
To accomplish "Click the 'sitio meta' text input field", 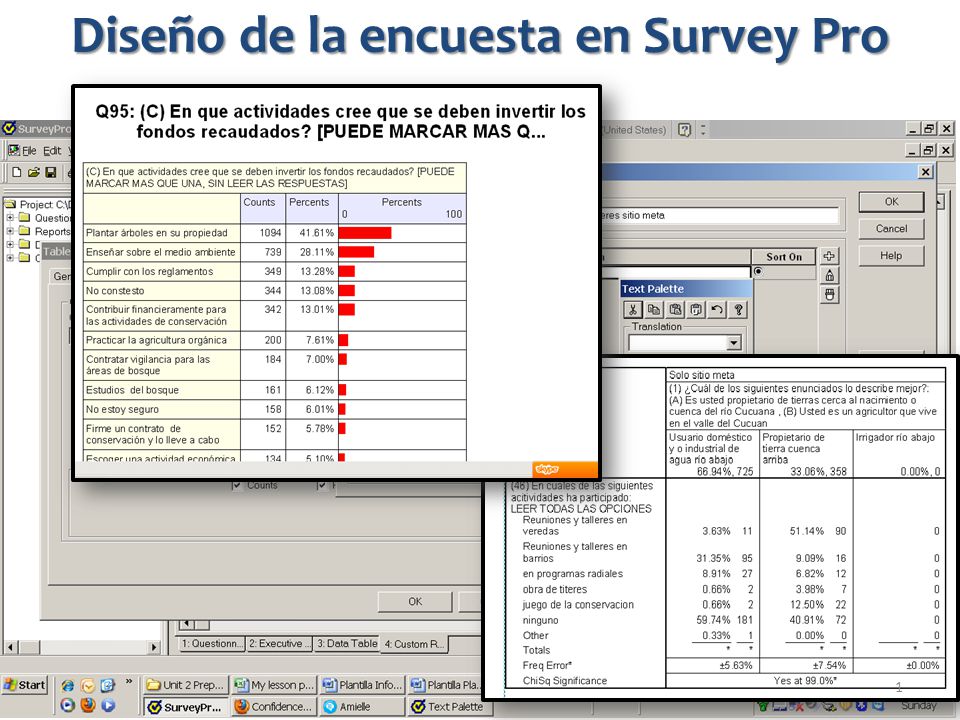I will click(x=720, y=216).
